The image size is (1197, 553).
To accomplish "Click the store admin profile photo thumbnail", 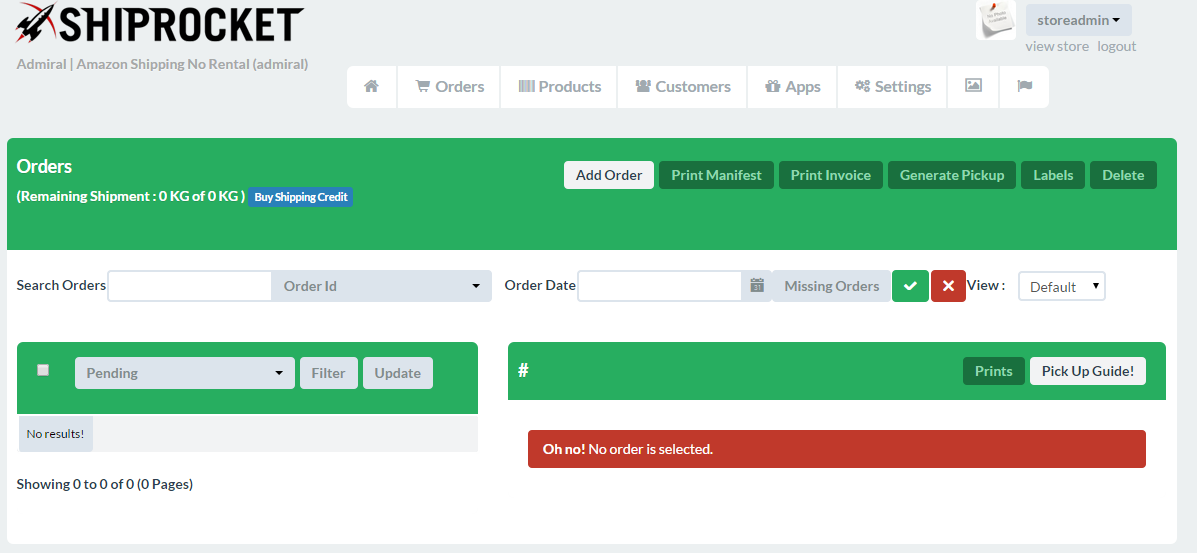I will point(995,21).
